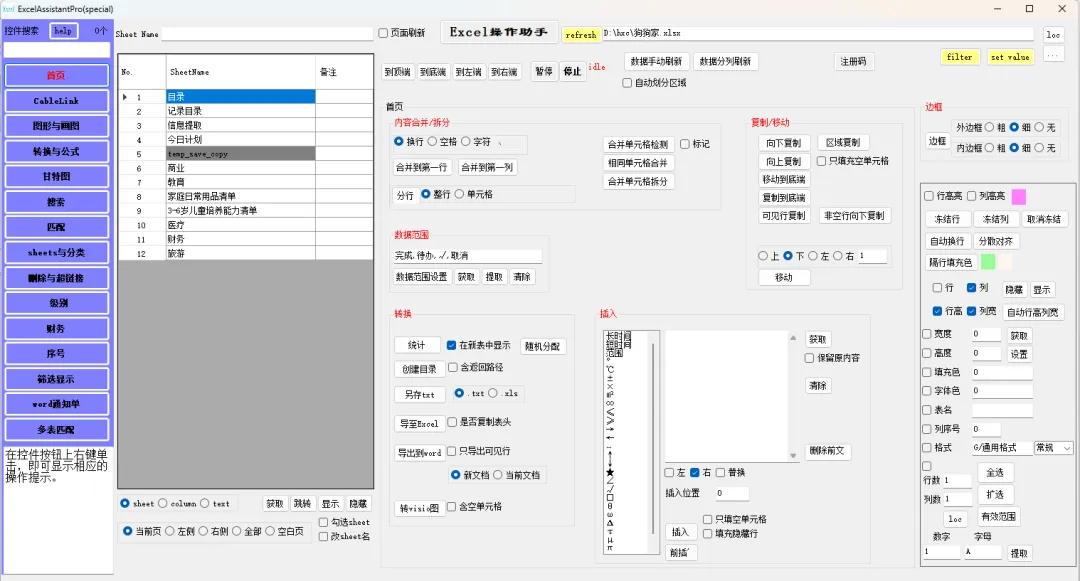Open the 首页 sidebar tab
The height and width of the screenshot is (581, 1080).
click(56, 75)
